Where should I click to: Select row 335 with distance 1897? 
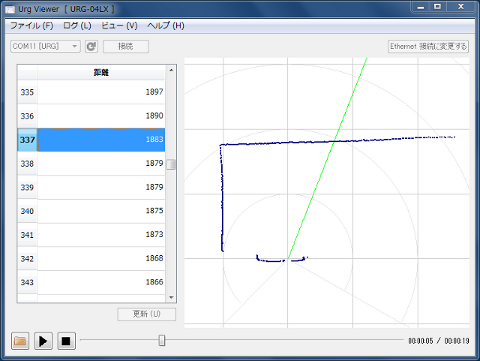(x=91, y=92)
